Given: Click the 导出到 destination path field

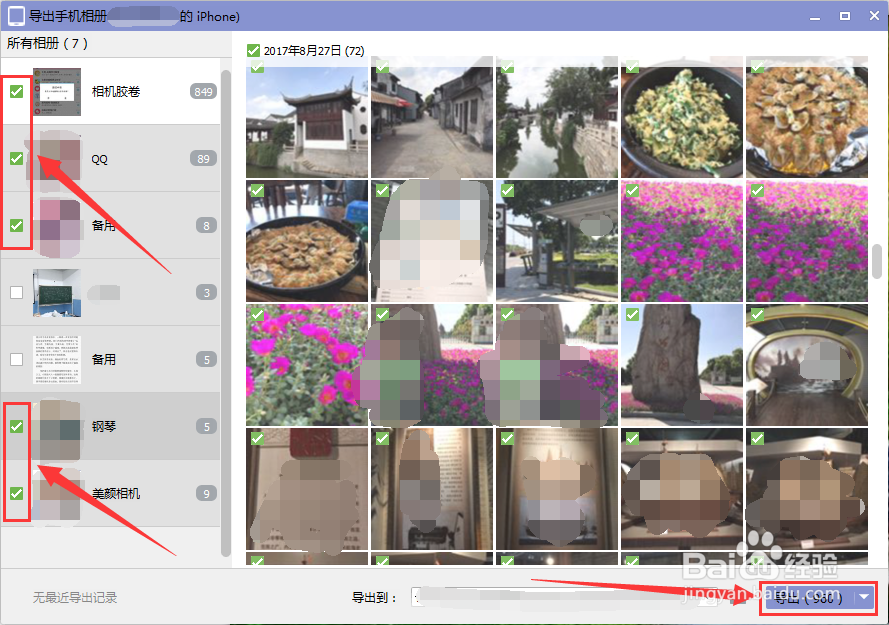Looking at the screenshot, I should [x=565, y=597].
